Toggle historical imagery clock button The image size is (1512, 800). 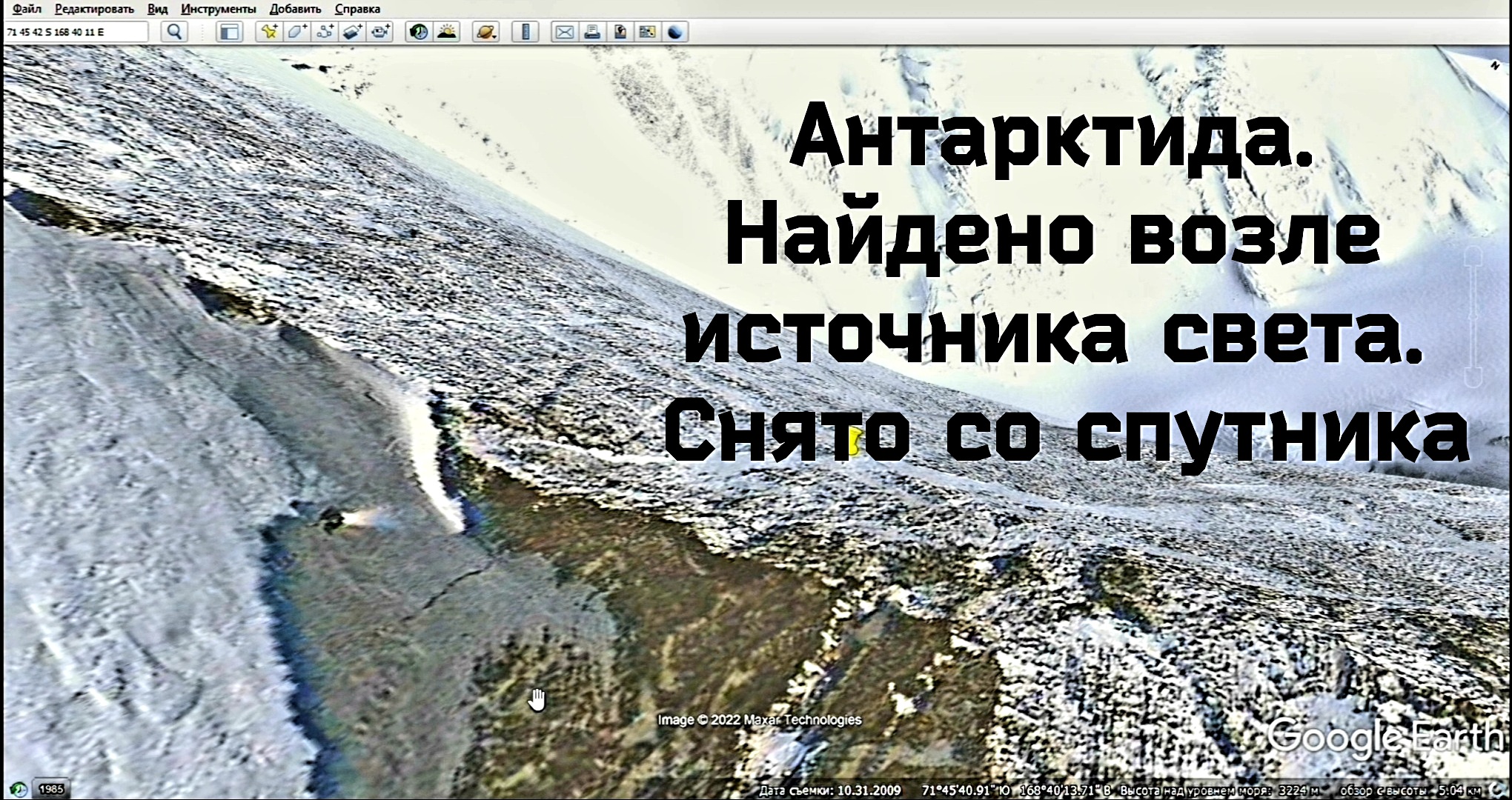tap(419, 32)
